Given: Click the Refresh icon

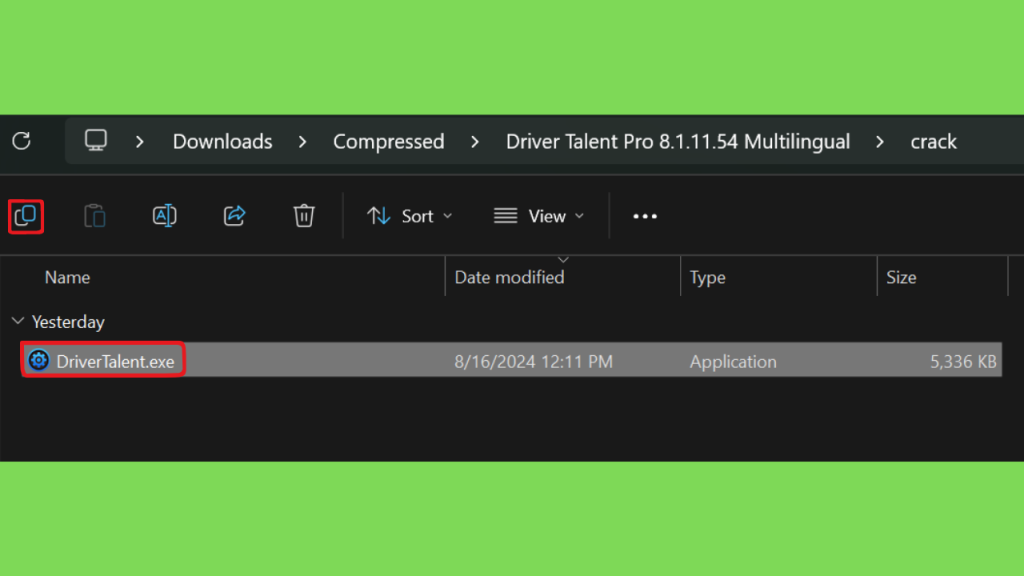Looking at the screenshot, I should [22, 141].
